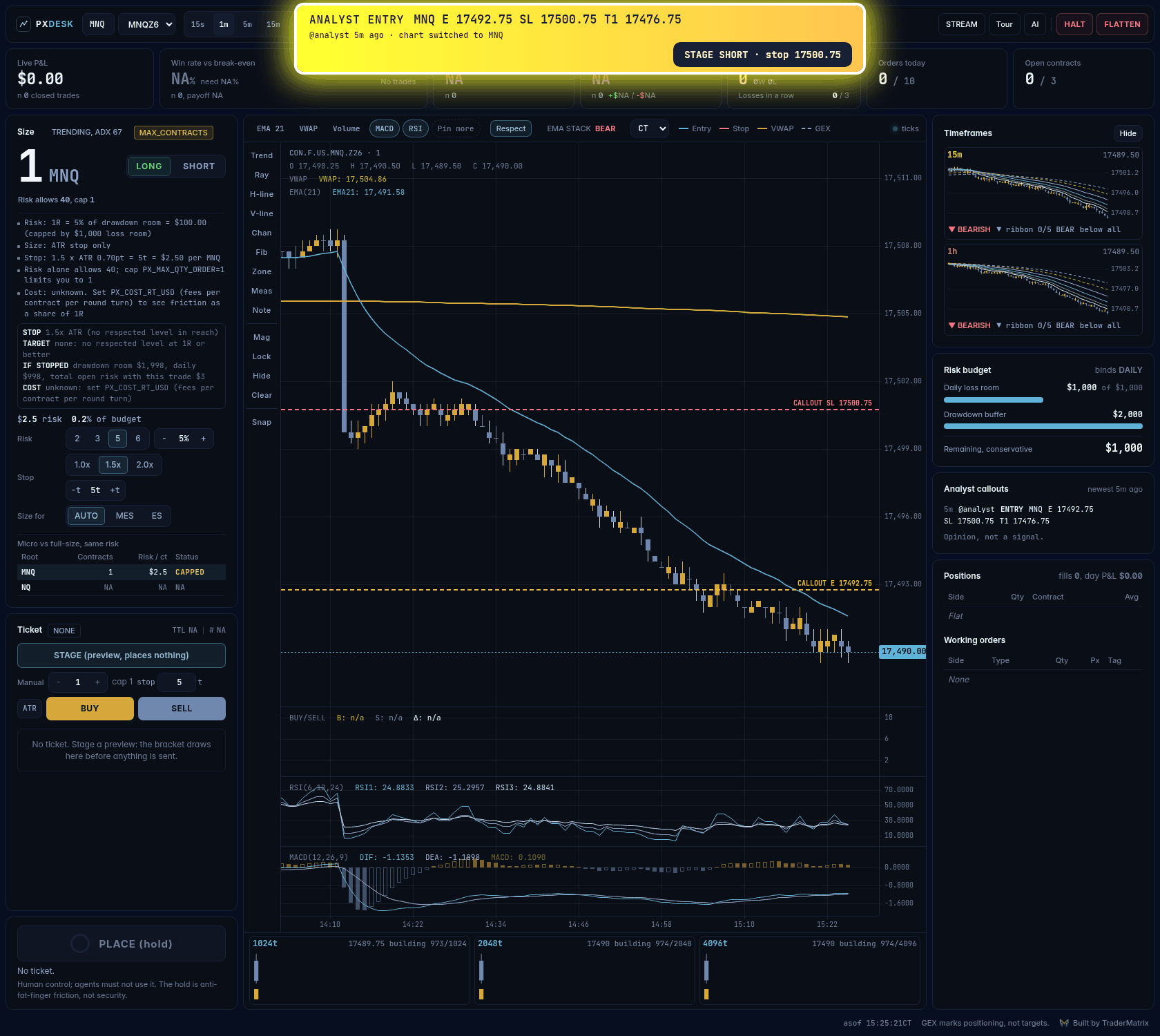Toggle LONG direction
The image size is (1160, 1036).
[149, 166]
